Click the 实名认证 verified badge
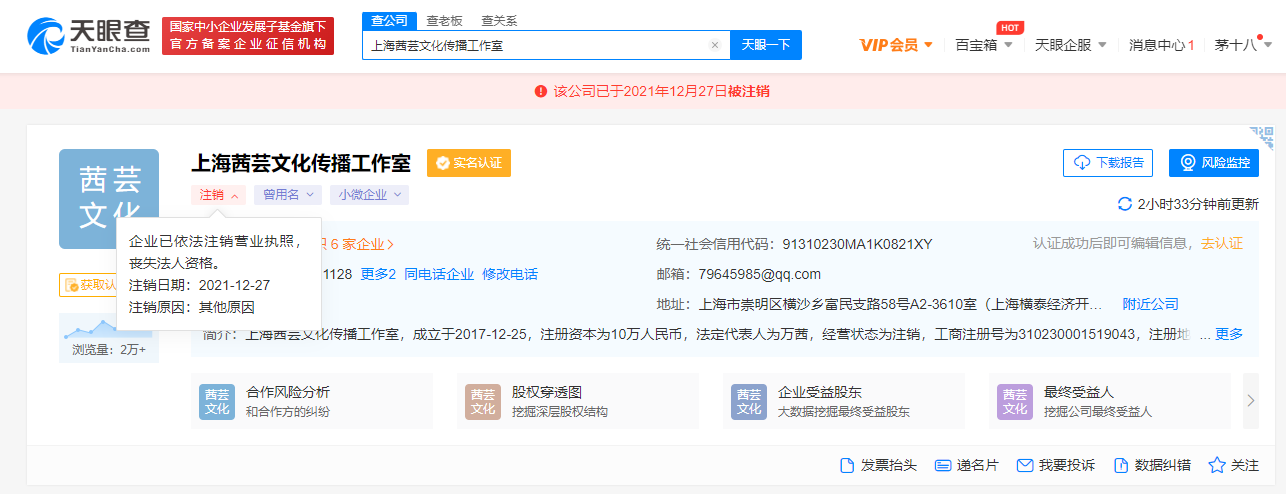The width and height of the screenshot is (1286, 494). [x=469, y=163]
